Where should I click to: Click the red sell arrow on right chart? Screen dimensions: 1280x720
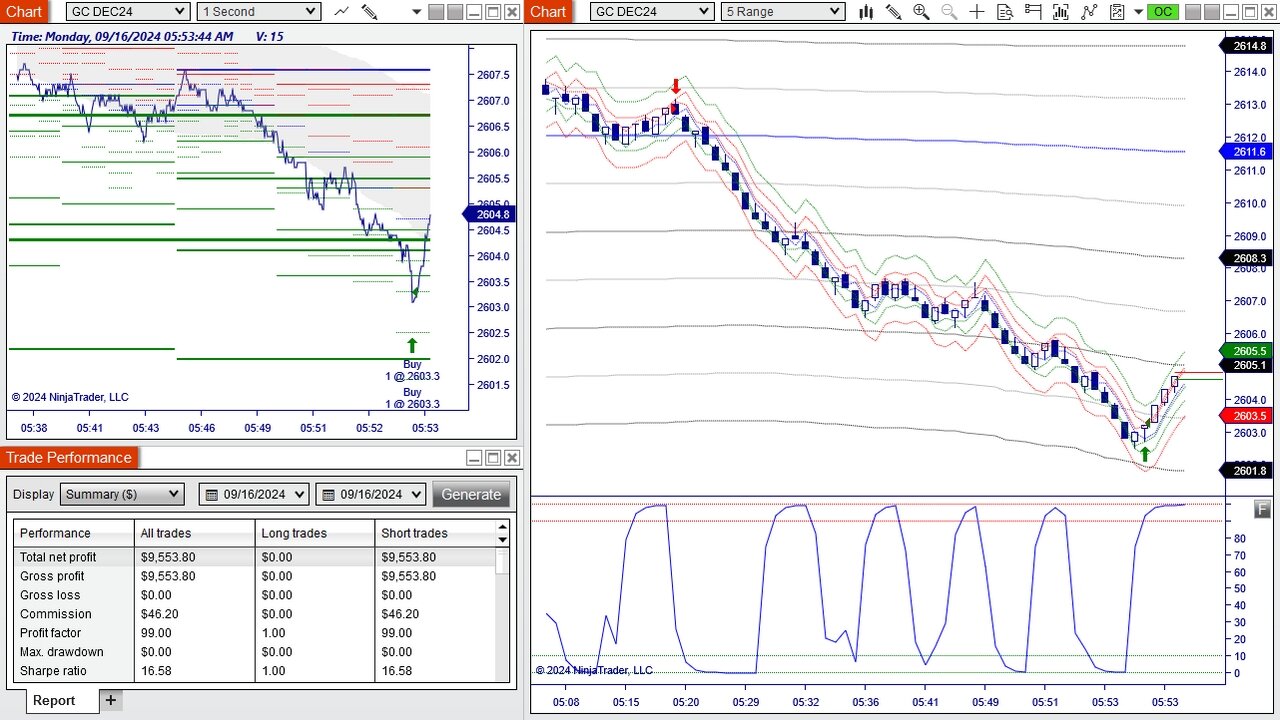click(676, 86)
